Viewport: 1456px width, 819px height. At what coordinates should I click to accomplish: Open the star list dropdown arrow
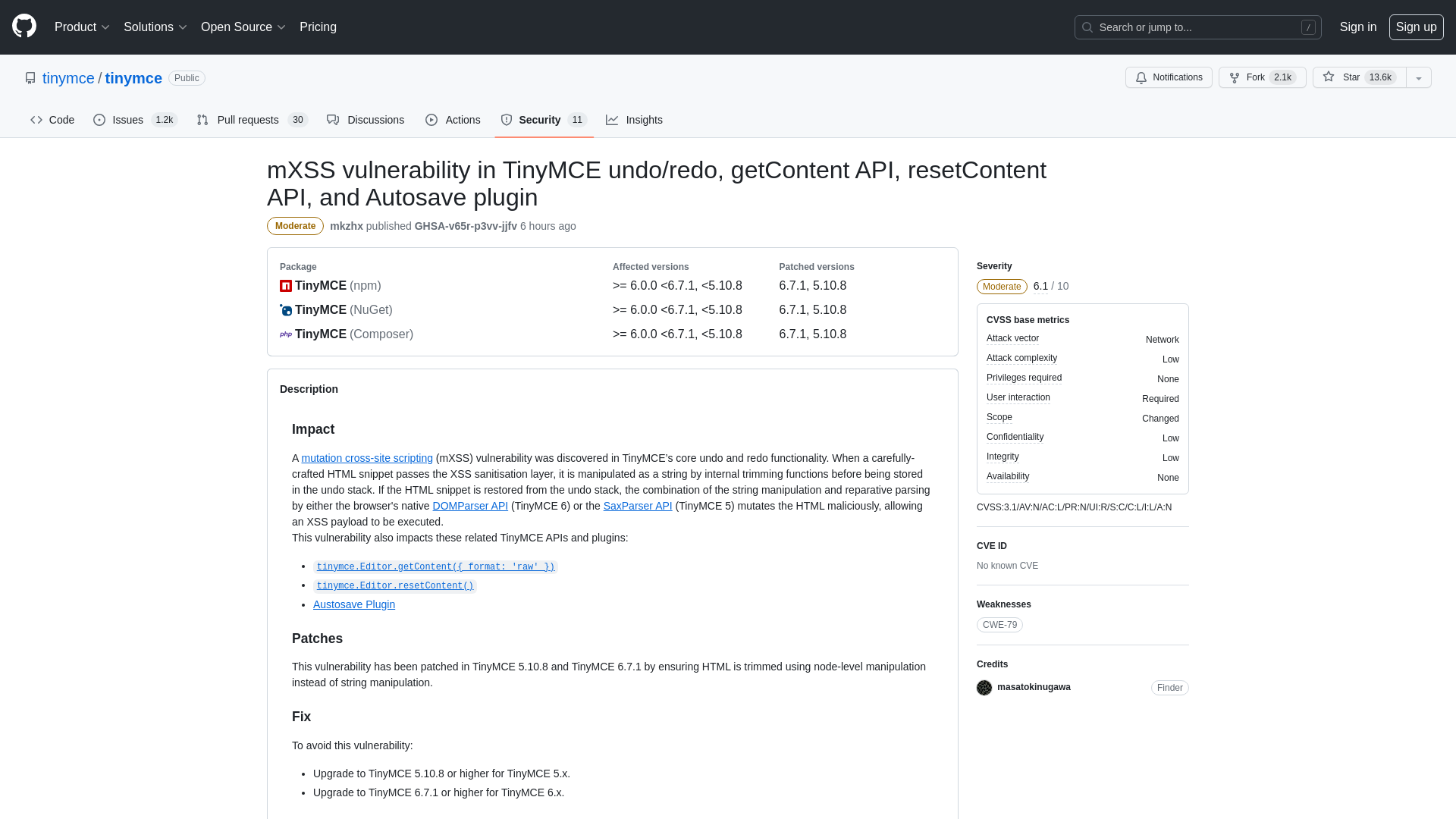(x=1419, y=78)
